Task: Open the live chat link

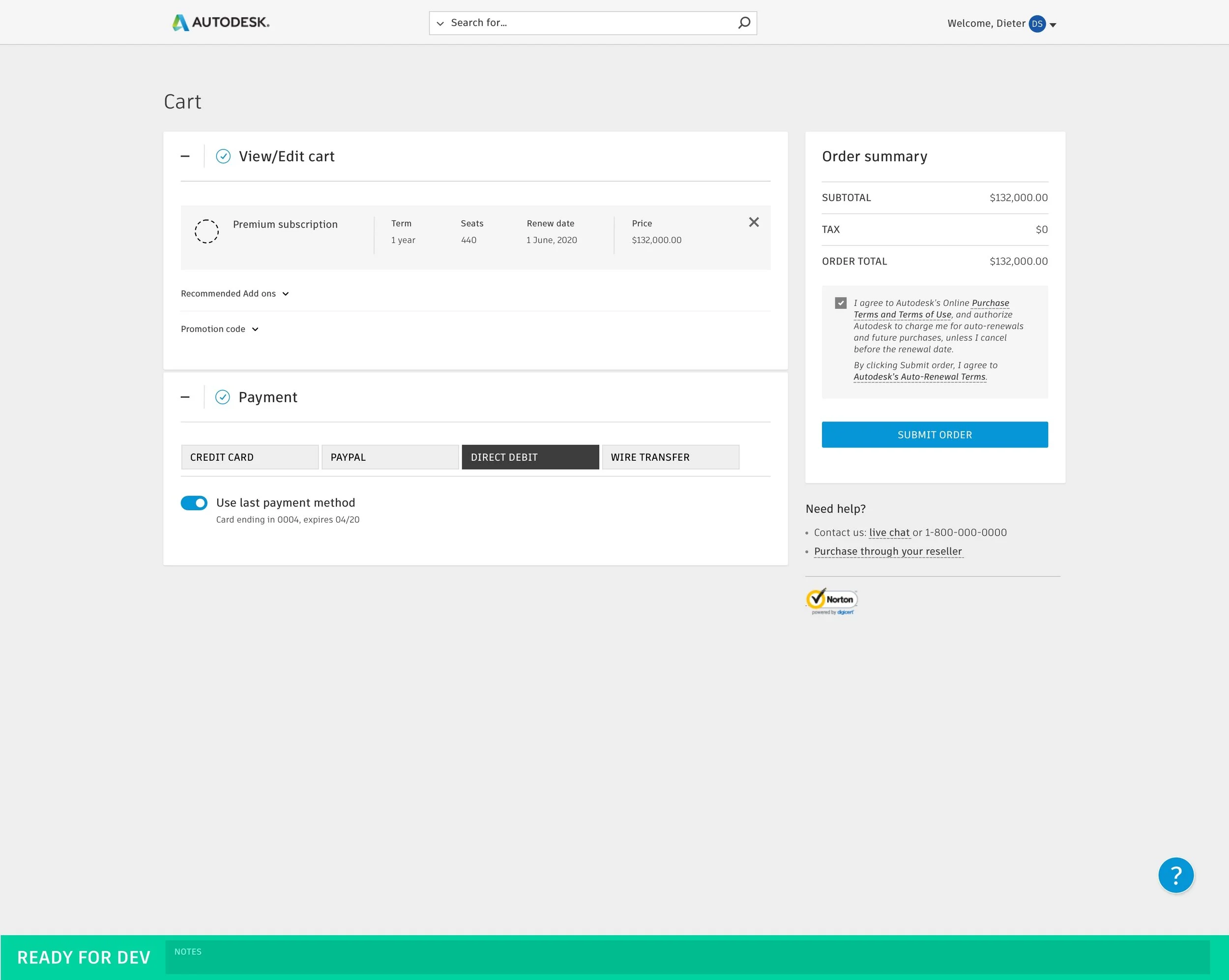Action: [x=889, y=533]
